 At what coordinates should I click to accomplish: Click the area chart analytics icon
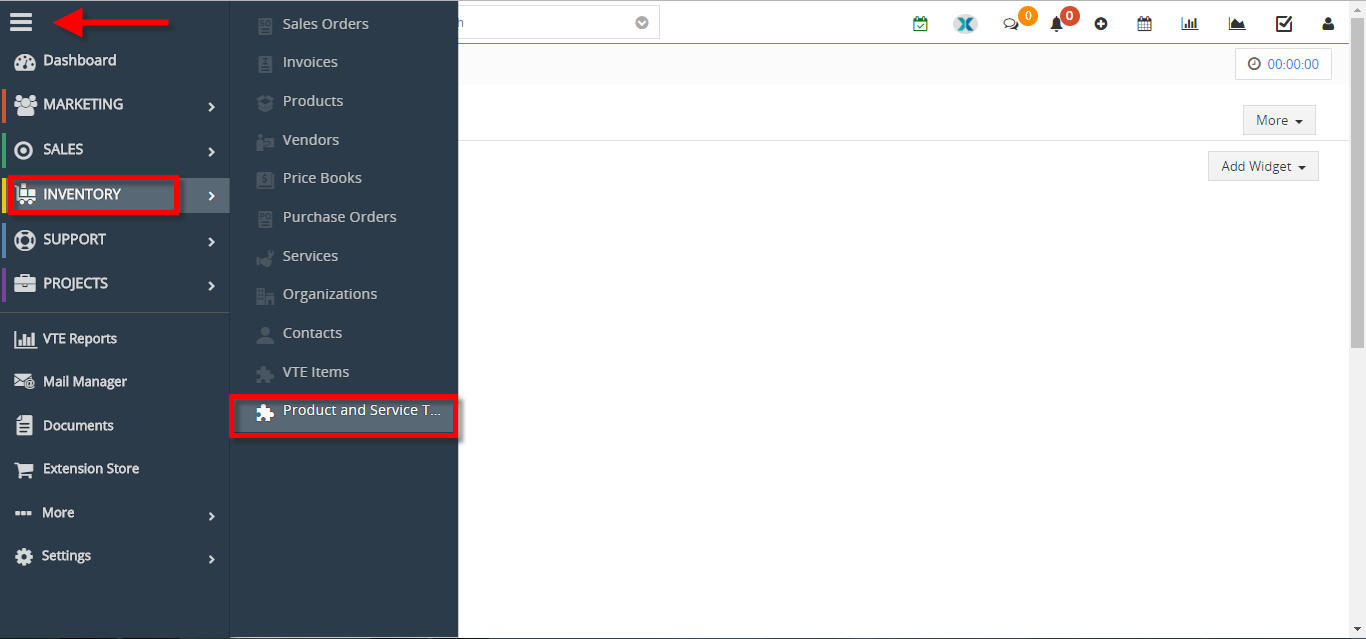tap(1237, 23)
